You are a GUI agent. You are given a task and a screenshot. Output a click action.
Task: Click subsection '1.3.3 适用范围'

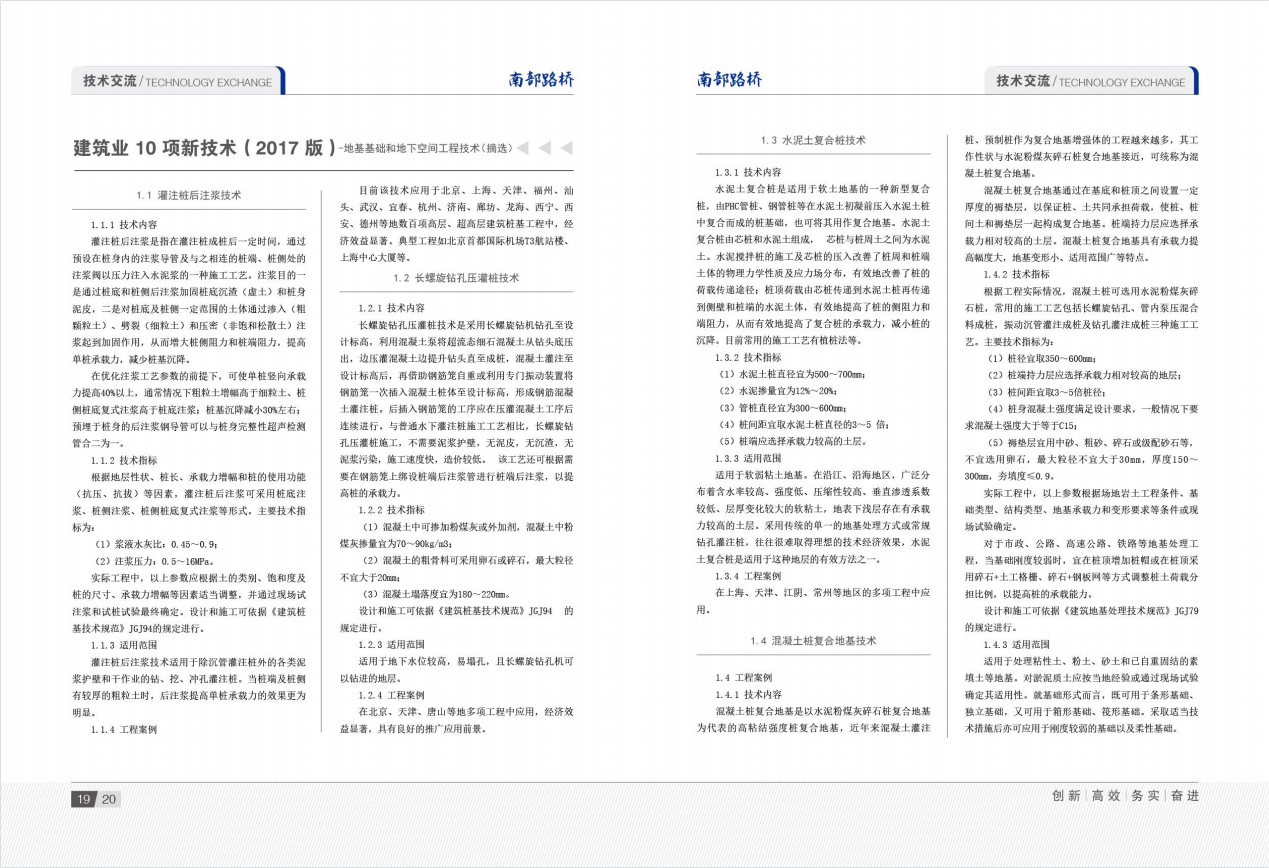tap(748, 458)
